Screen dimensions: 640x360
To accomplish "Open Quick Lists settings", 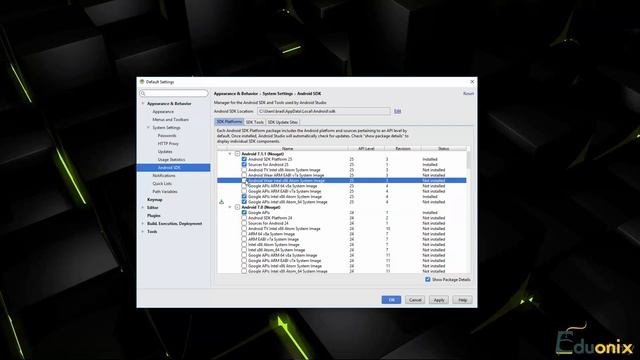I will [162, 184].
